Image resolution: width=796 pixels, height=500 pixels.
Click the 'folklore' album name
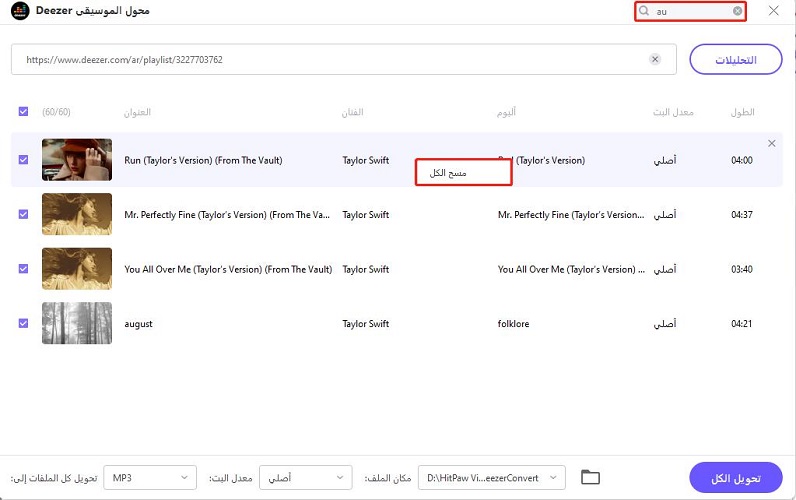513,324
